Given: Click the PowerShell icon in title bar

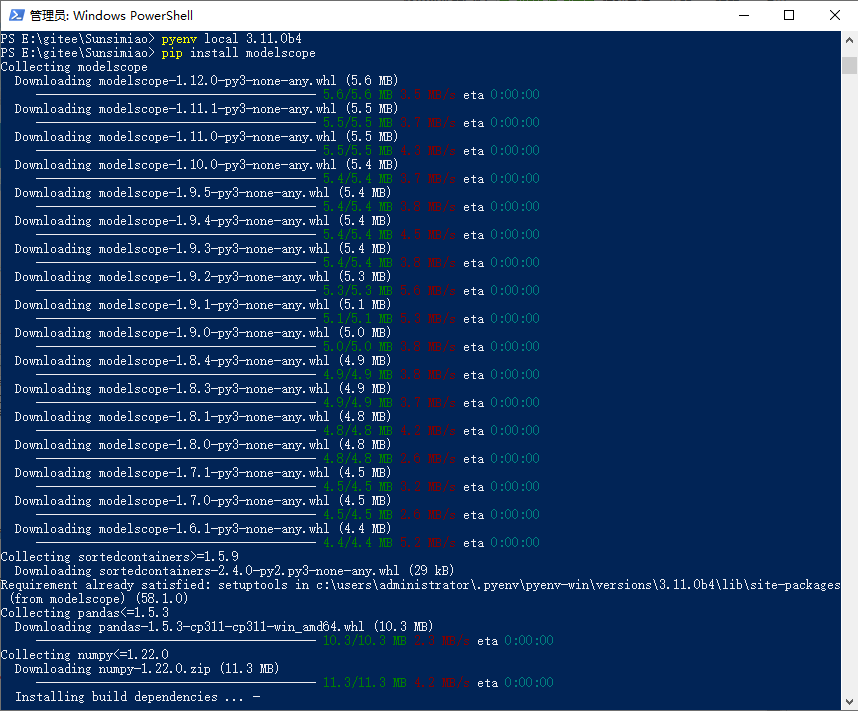Looking at the screenshot, I should click(16, 15).
